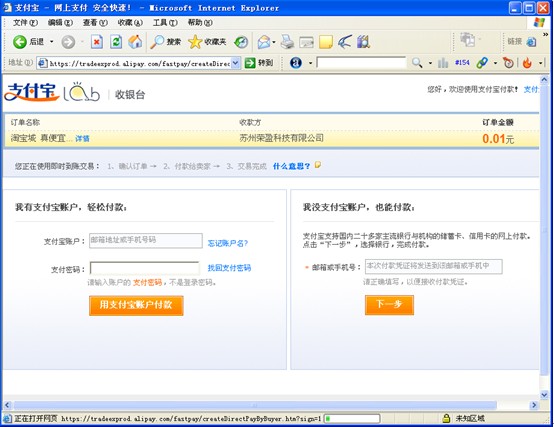
Task: Click the research books toolbar icon
Action: [x=363, y=42]
